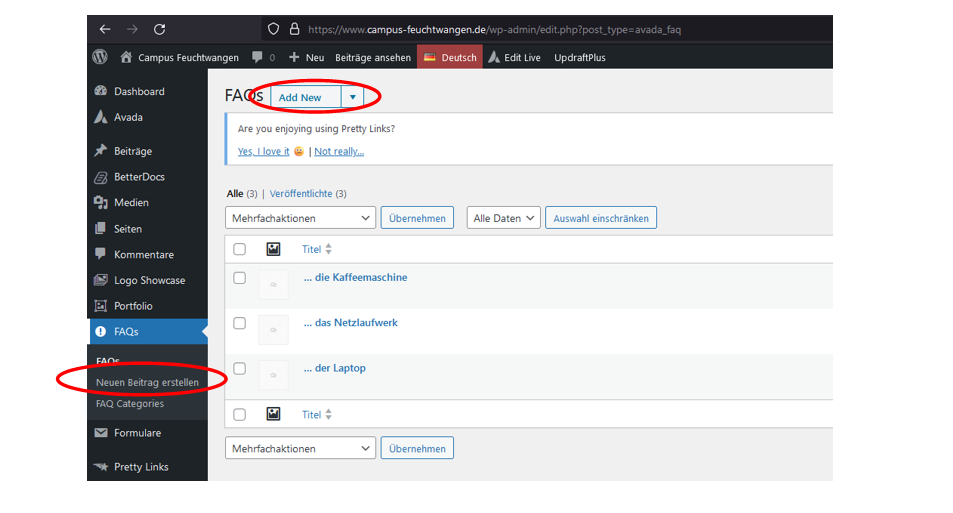Click the home icon for Campus Feuchtwangen
The image size is (953, 513).
(126, 57)
